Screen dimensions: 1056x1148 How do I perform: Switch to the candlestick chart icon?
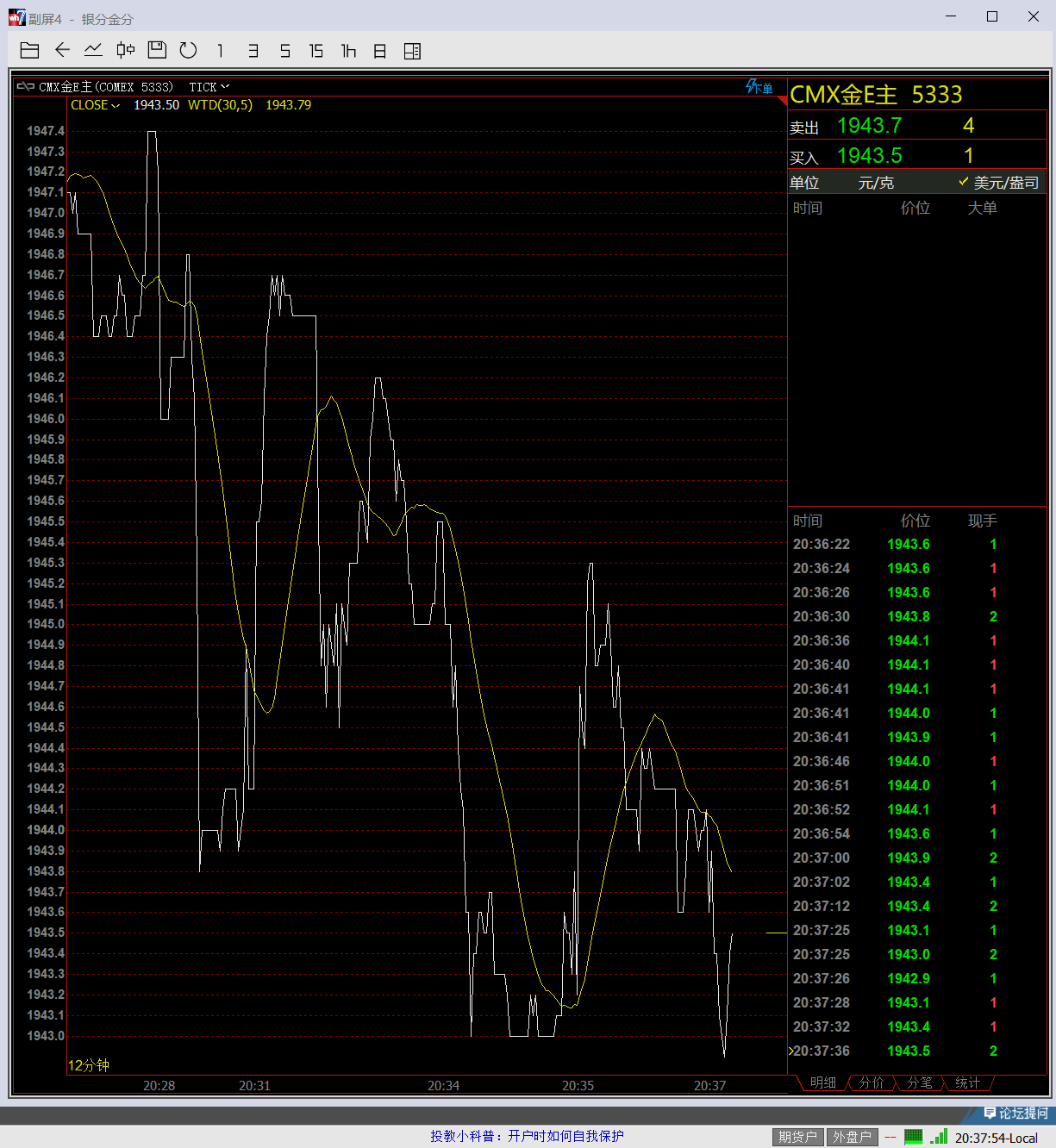click(126, 50)
